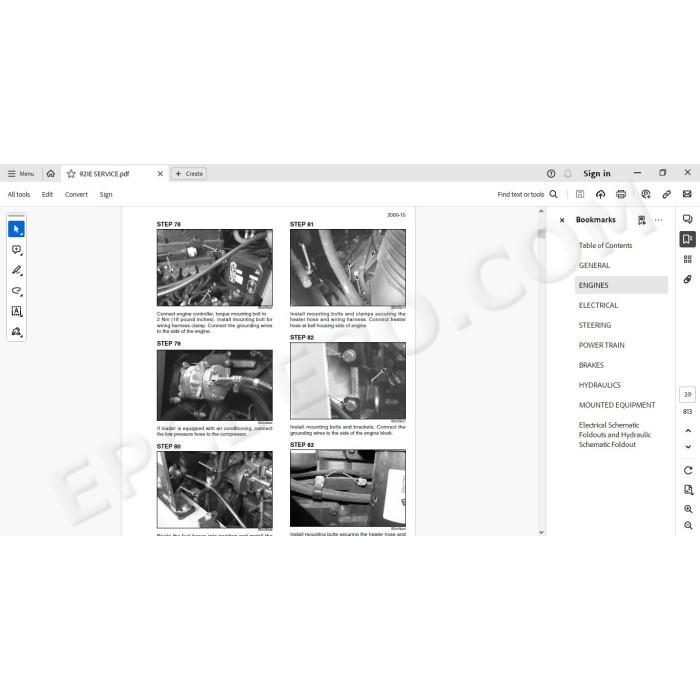Click the STEP 78 engine photo
Image resolution: width=700 pixels, height=700 pixels.
coord(215,267)
